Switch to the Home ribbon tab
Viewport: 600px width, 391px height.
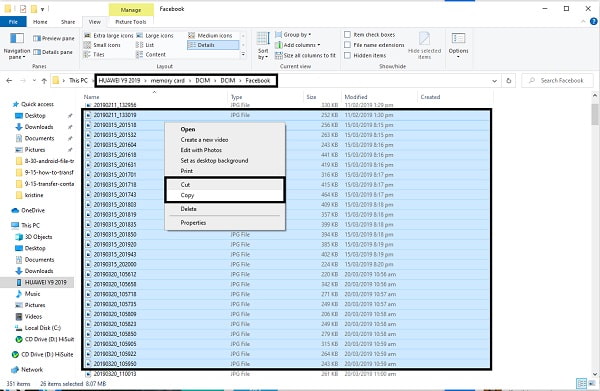(x=40, y=22)
